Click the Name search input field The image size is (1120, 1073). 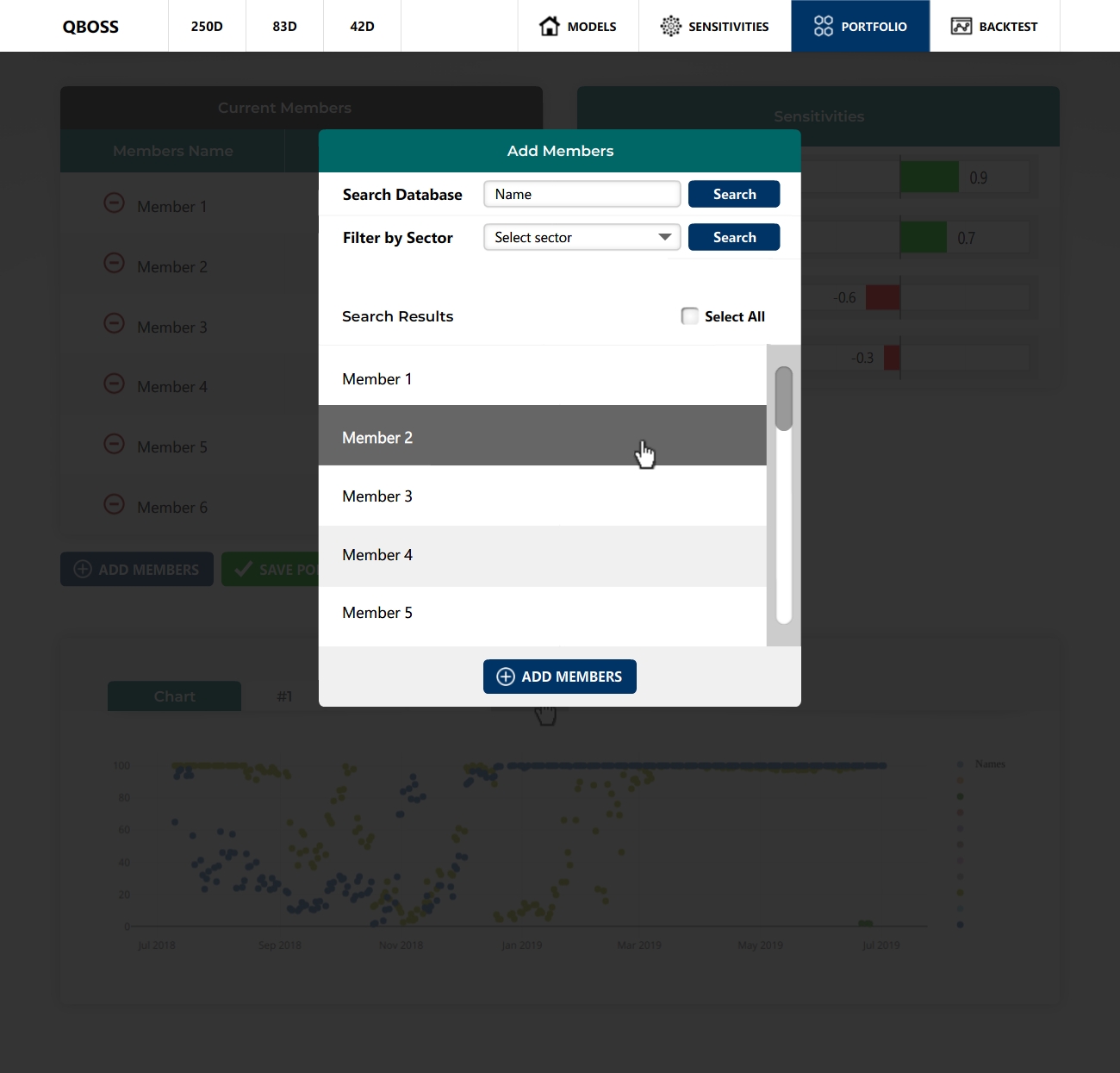point(582,194)
